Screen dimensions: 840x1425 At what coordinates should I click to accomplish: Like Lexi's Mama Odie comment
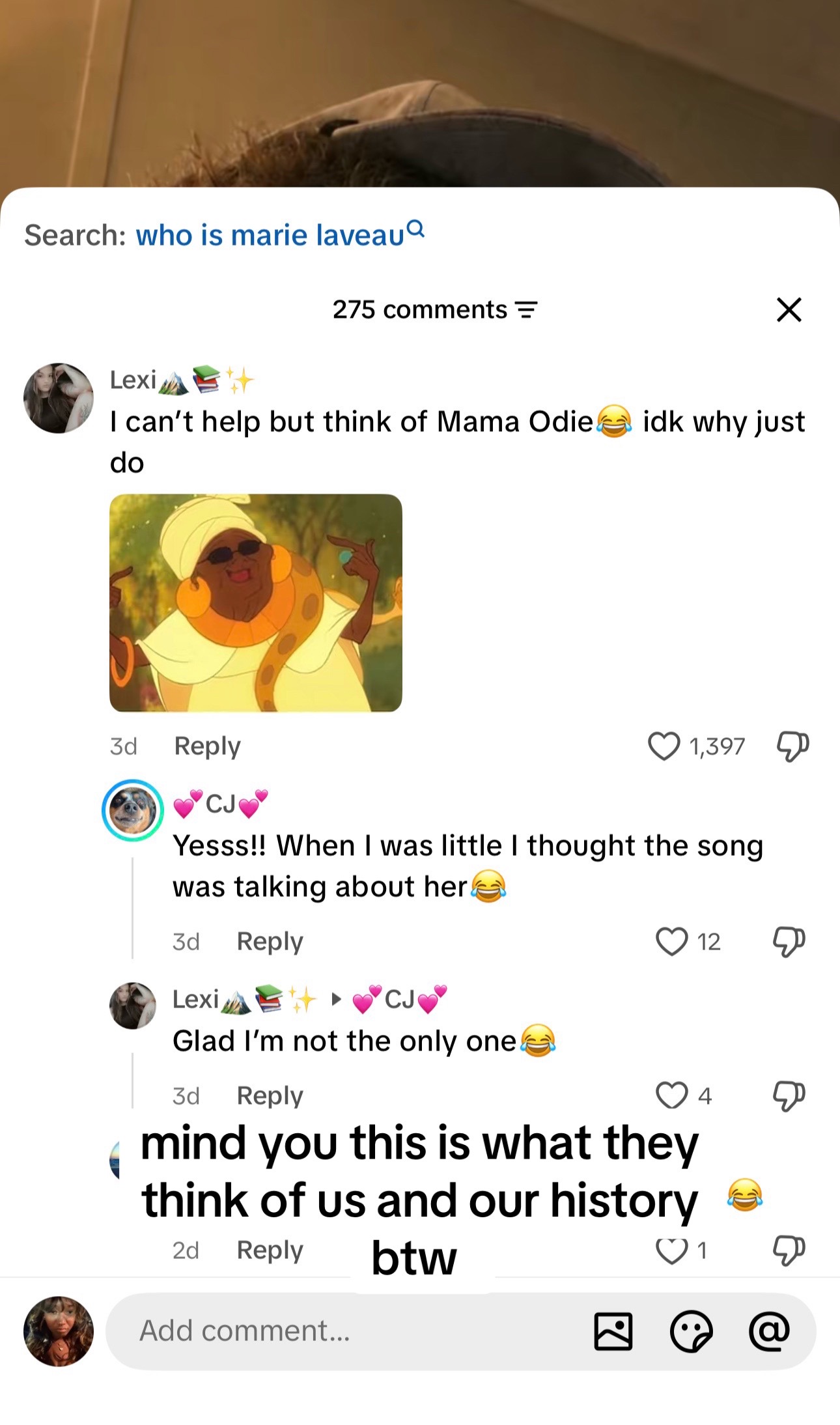point(664,746)
